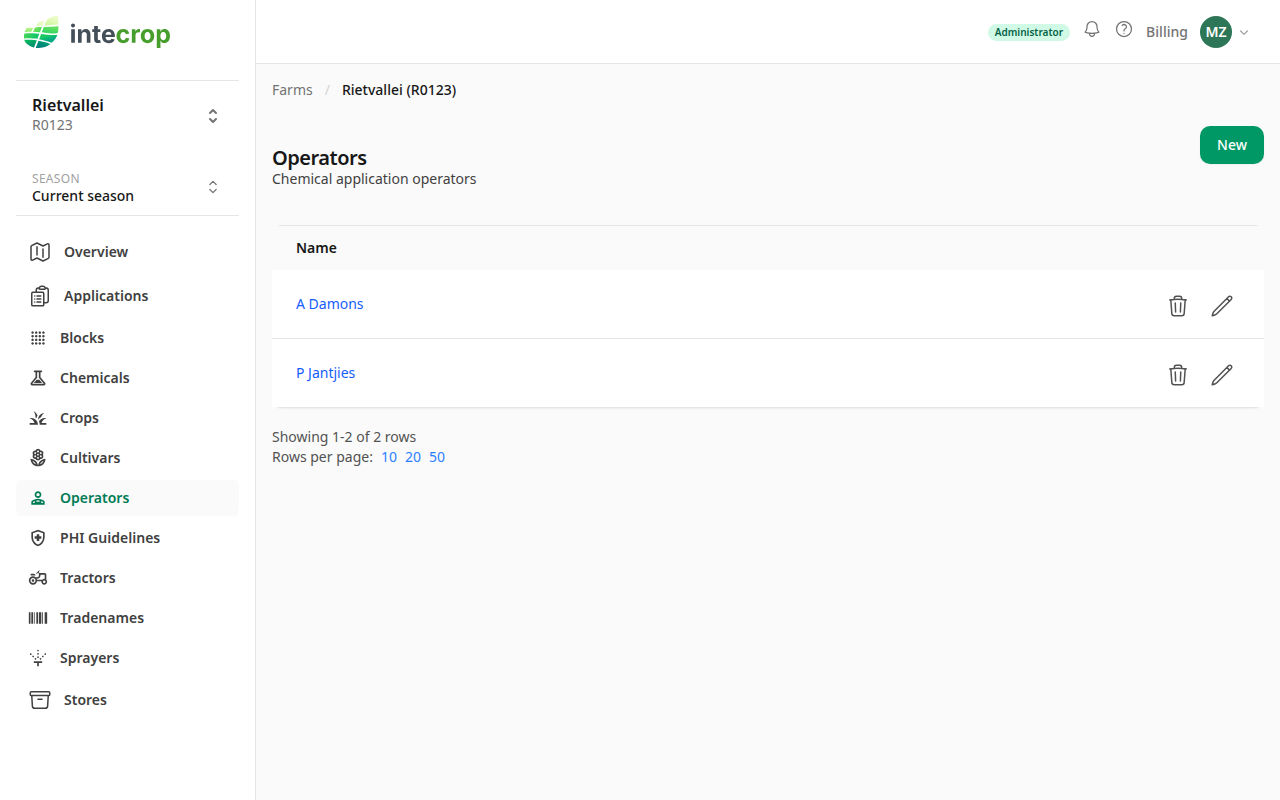Click 'Showing 1-2 of 2 rows' text

click(344, 437)
